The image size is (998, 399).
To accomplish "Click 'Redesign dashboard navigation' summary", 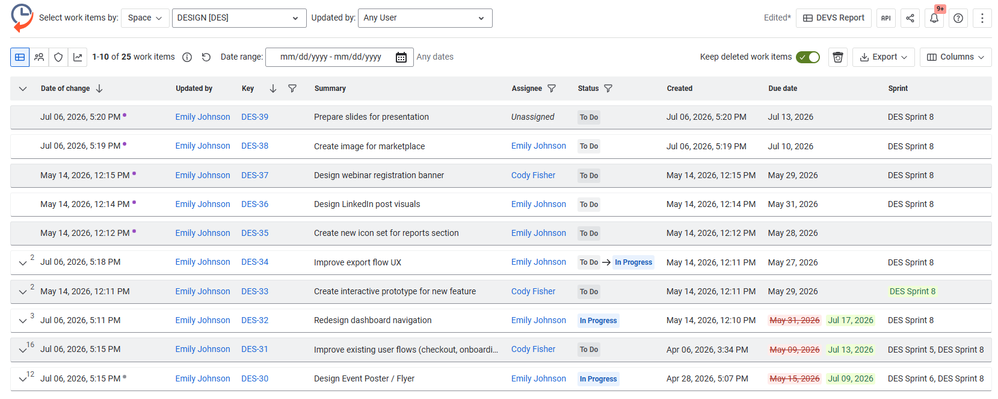I will 372,320.
